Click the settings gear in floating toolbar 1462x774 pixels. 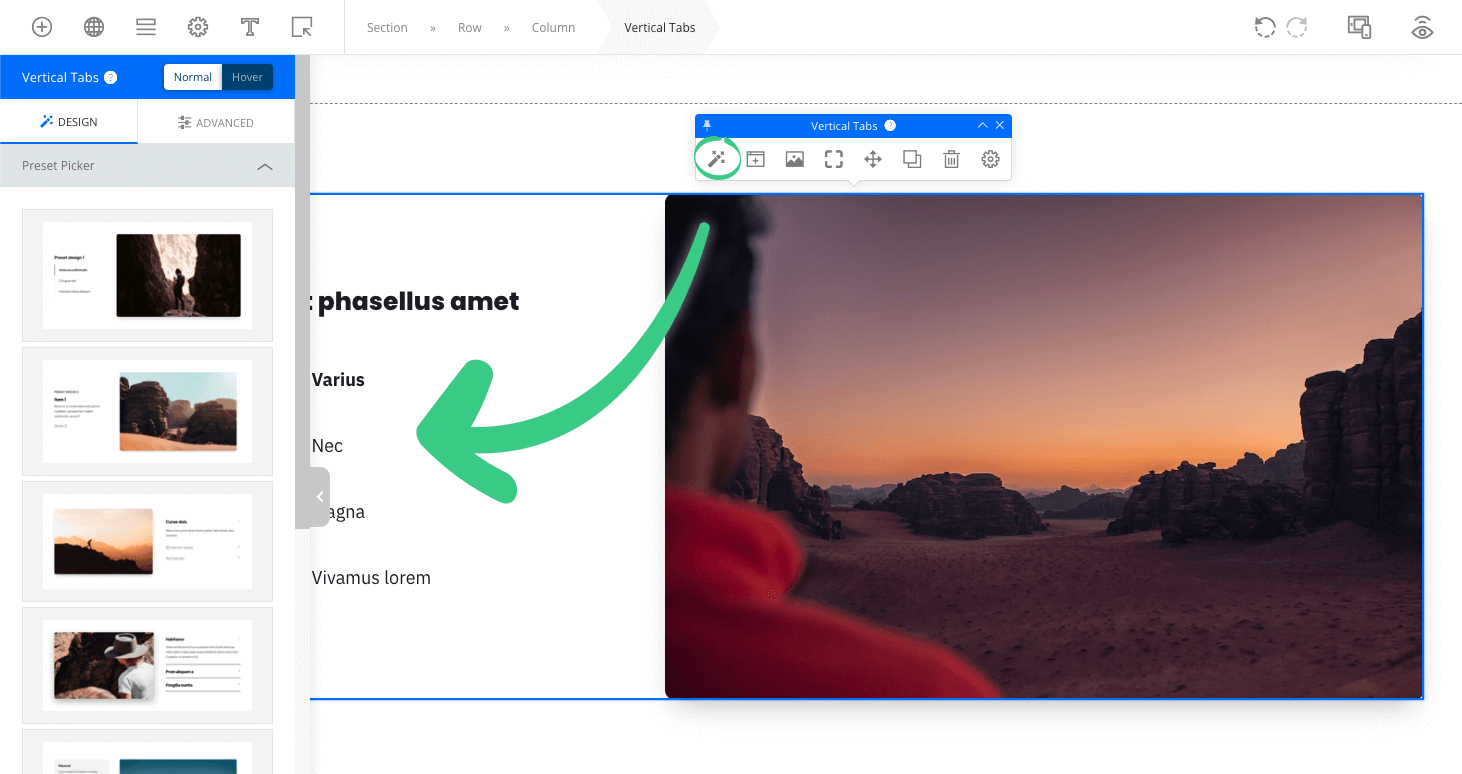991,159
